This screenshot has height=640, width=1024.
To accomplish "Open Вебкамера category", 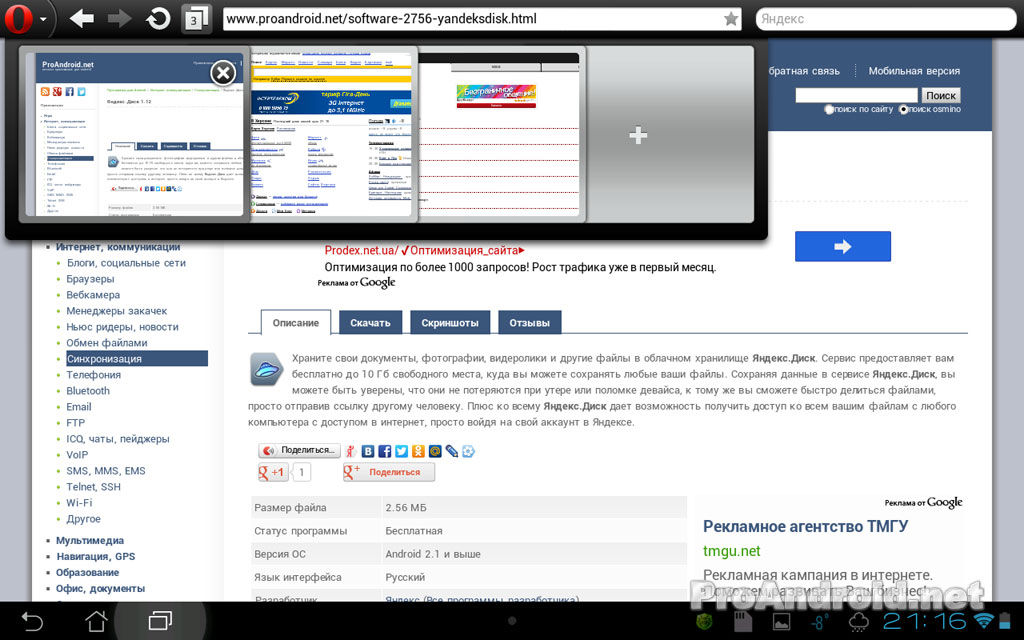I will pyautogui.click(x=93, y=295).
